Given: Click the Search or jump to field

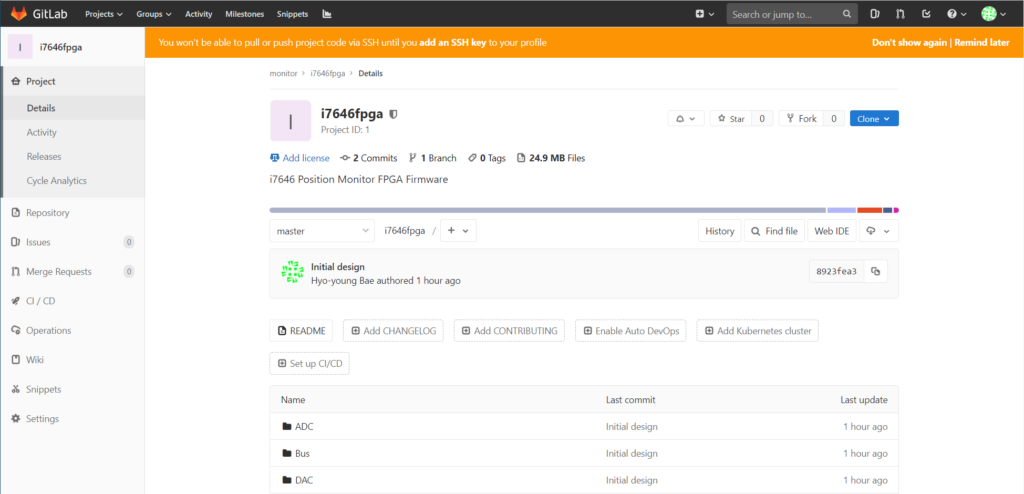Looking at the screenshot, I should pyautogui.click(x=783, y=14).
